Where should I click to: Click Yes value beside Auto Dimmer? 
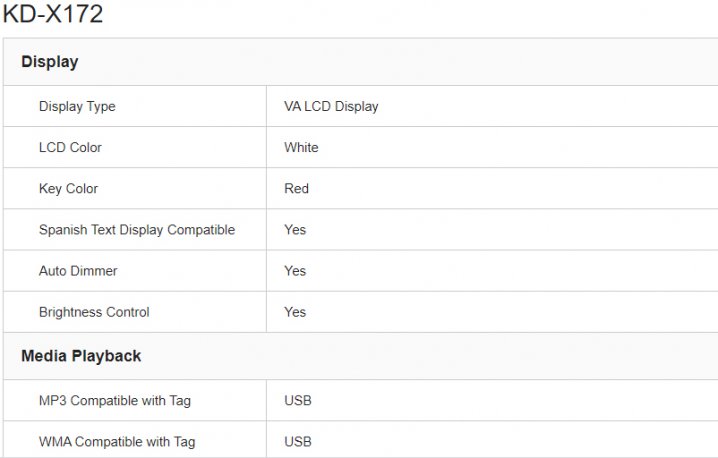click(295, 270)
